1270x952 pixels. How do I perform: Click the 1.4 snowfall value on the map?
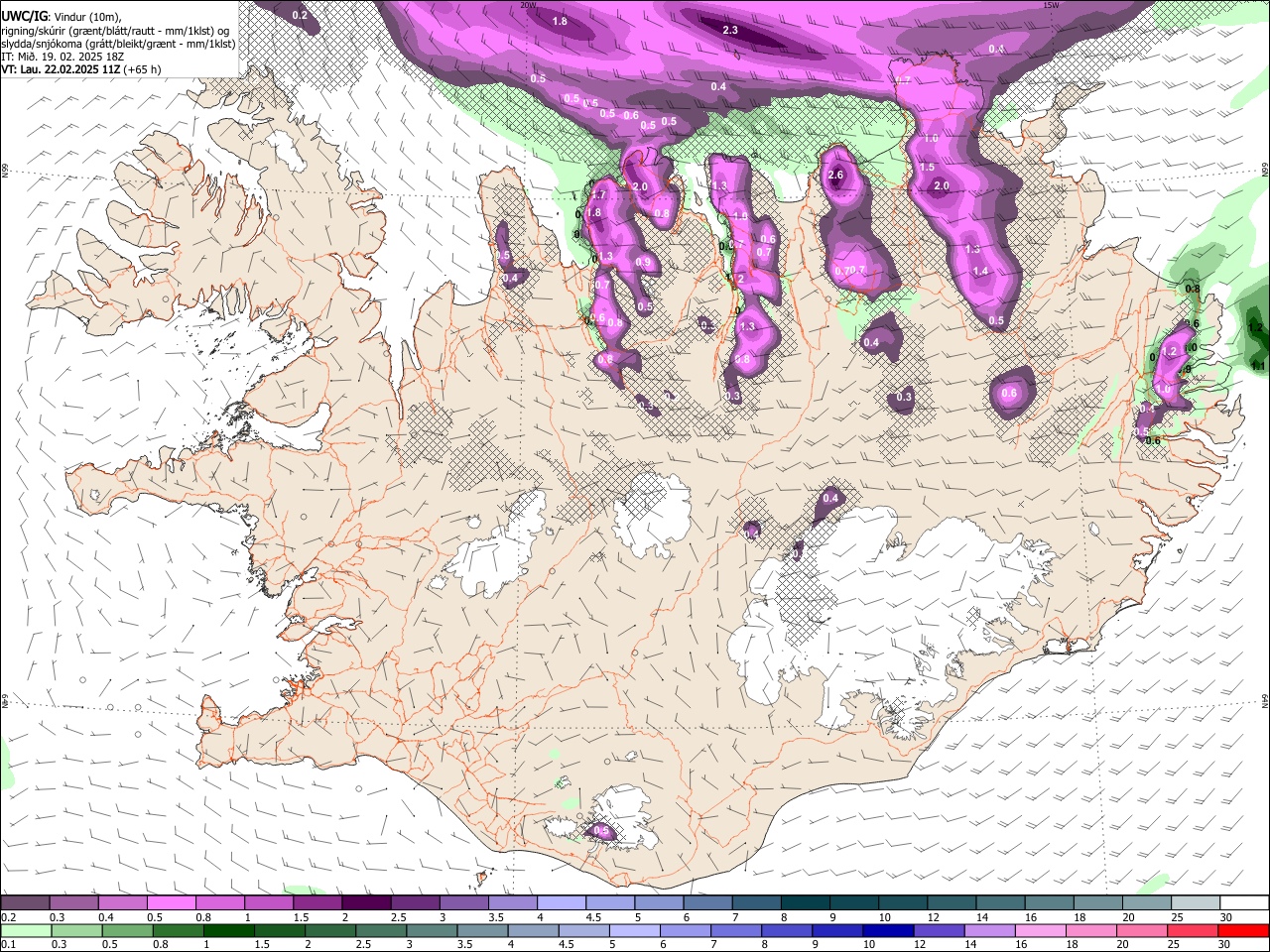[980, 272]
